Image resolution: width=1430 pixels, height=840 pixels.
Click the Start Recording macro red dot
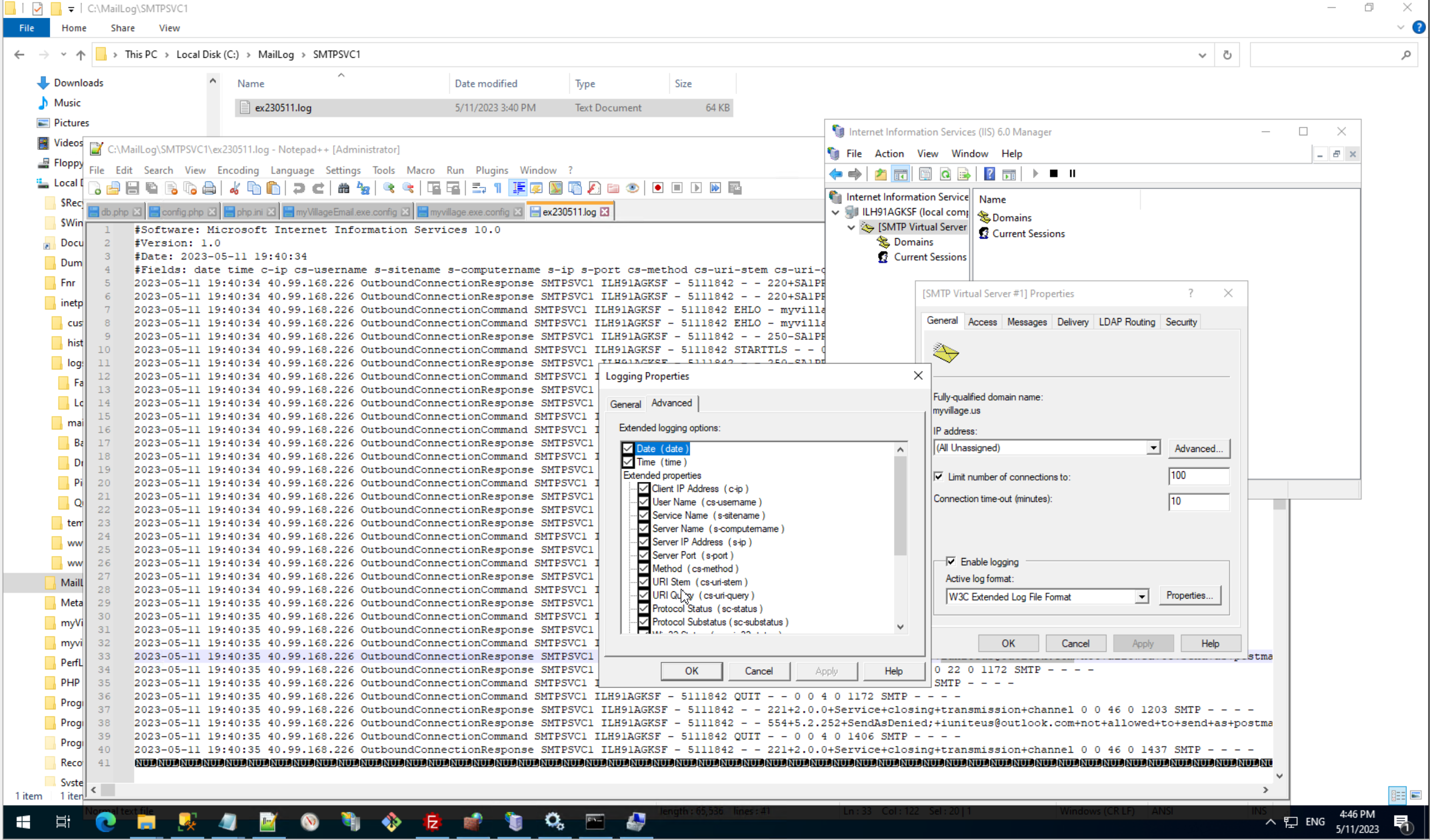[x=657, y=189]
